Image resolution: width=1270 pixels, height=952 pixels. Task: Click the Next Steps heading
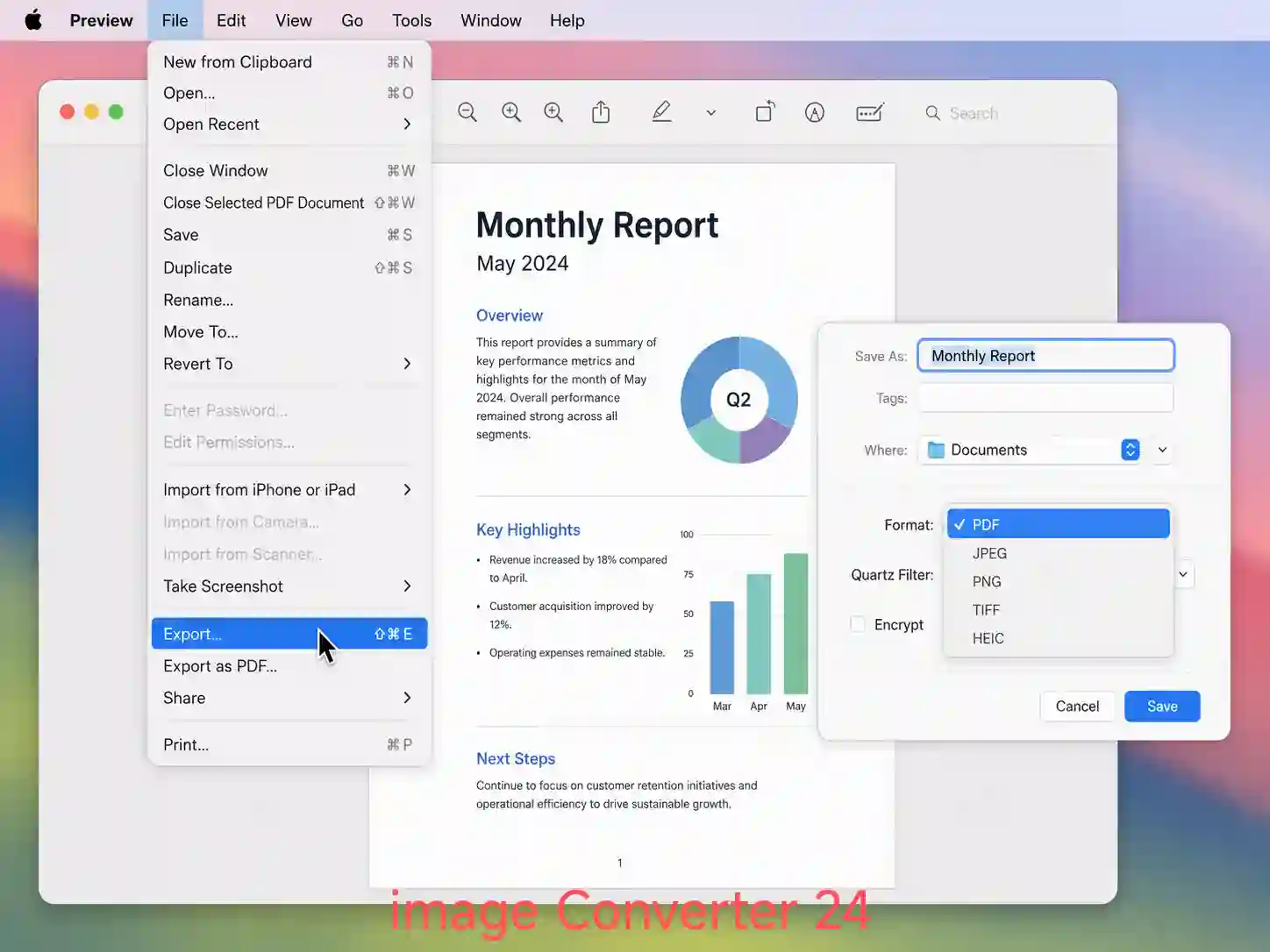pos(516,759)
